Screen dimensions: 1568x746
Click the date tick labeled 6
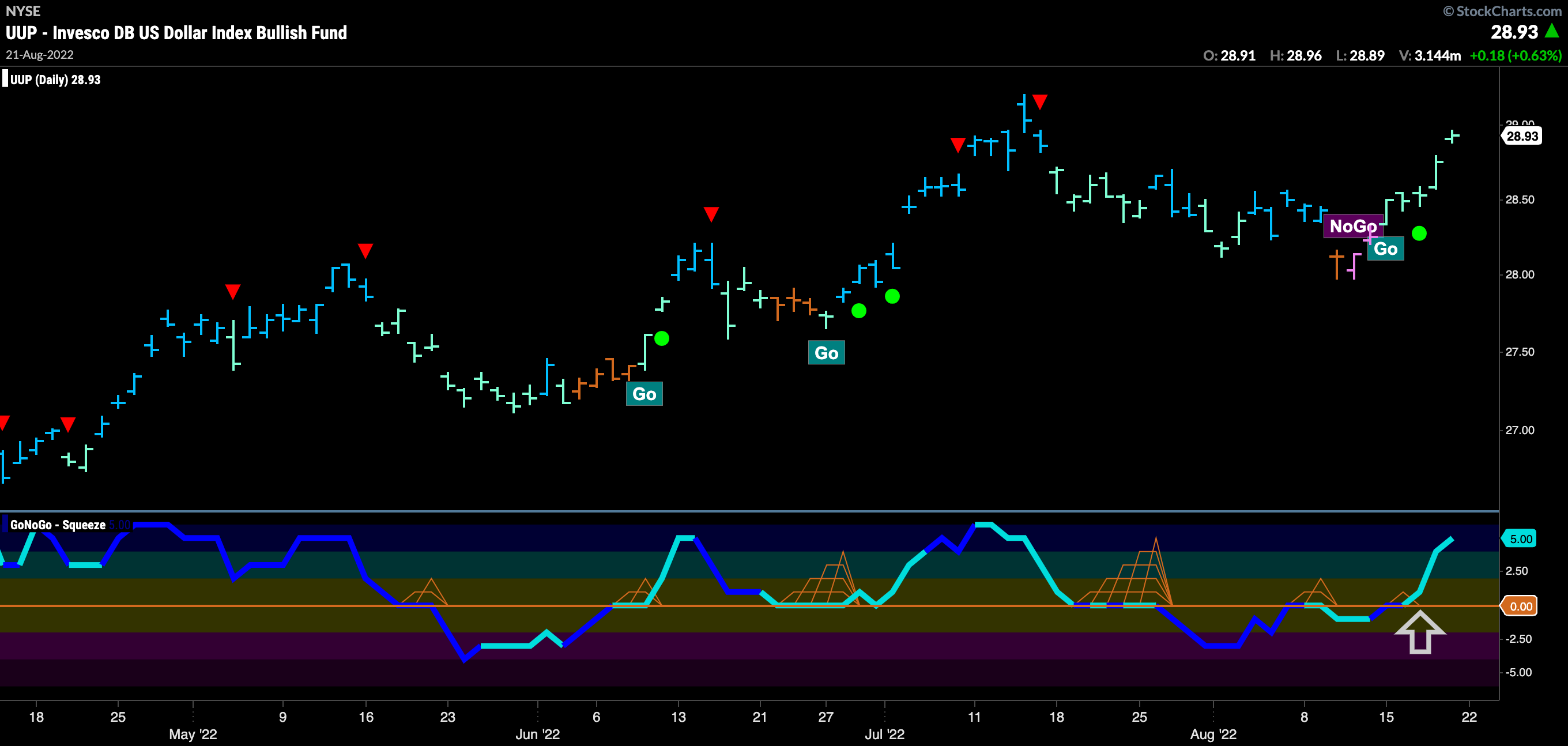pyautogui.click(x=596, y=717)
